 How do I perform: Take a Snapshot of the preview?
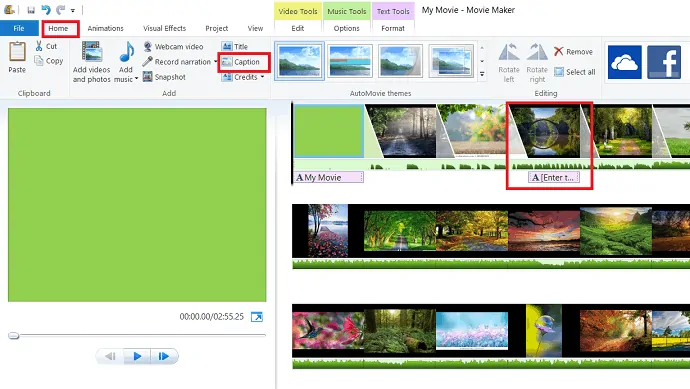pos(164,77)
